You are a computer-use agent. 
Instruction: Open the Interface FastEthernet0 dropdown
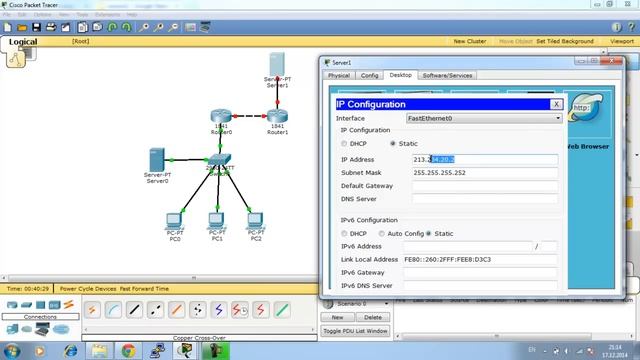point(484,118)
